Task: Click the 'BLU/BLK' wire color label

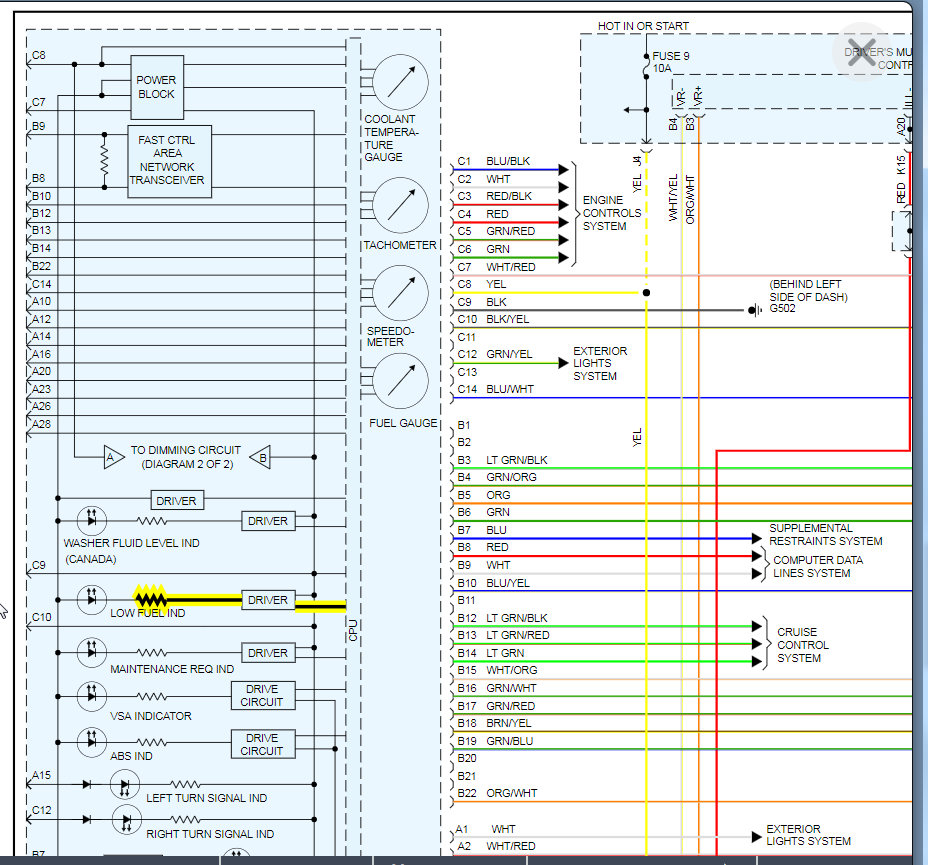Action: pyautogui.click(x=508, y=161)
